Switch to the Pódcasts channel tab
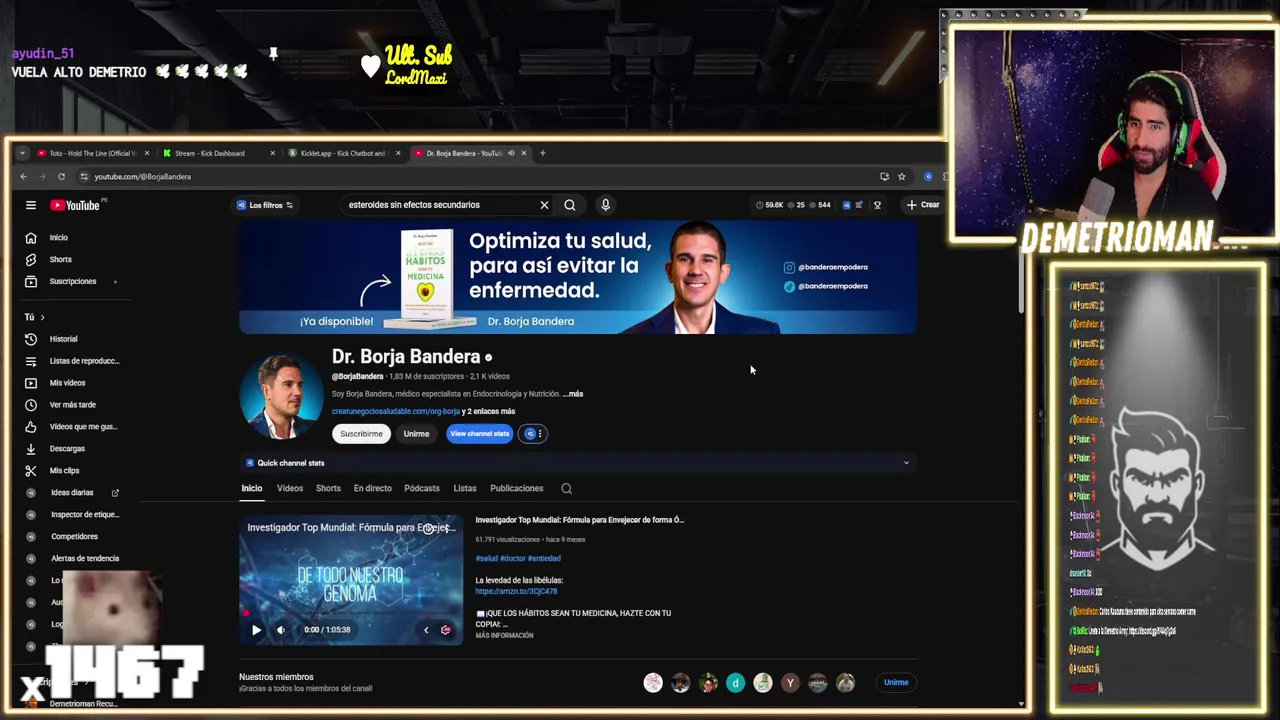This screenshot has height=720, width=1280. click(422, 489)
